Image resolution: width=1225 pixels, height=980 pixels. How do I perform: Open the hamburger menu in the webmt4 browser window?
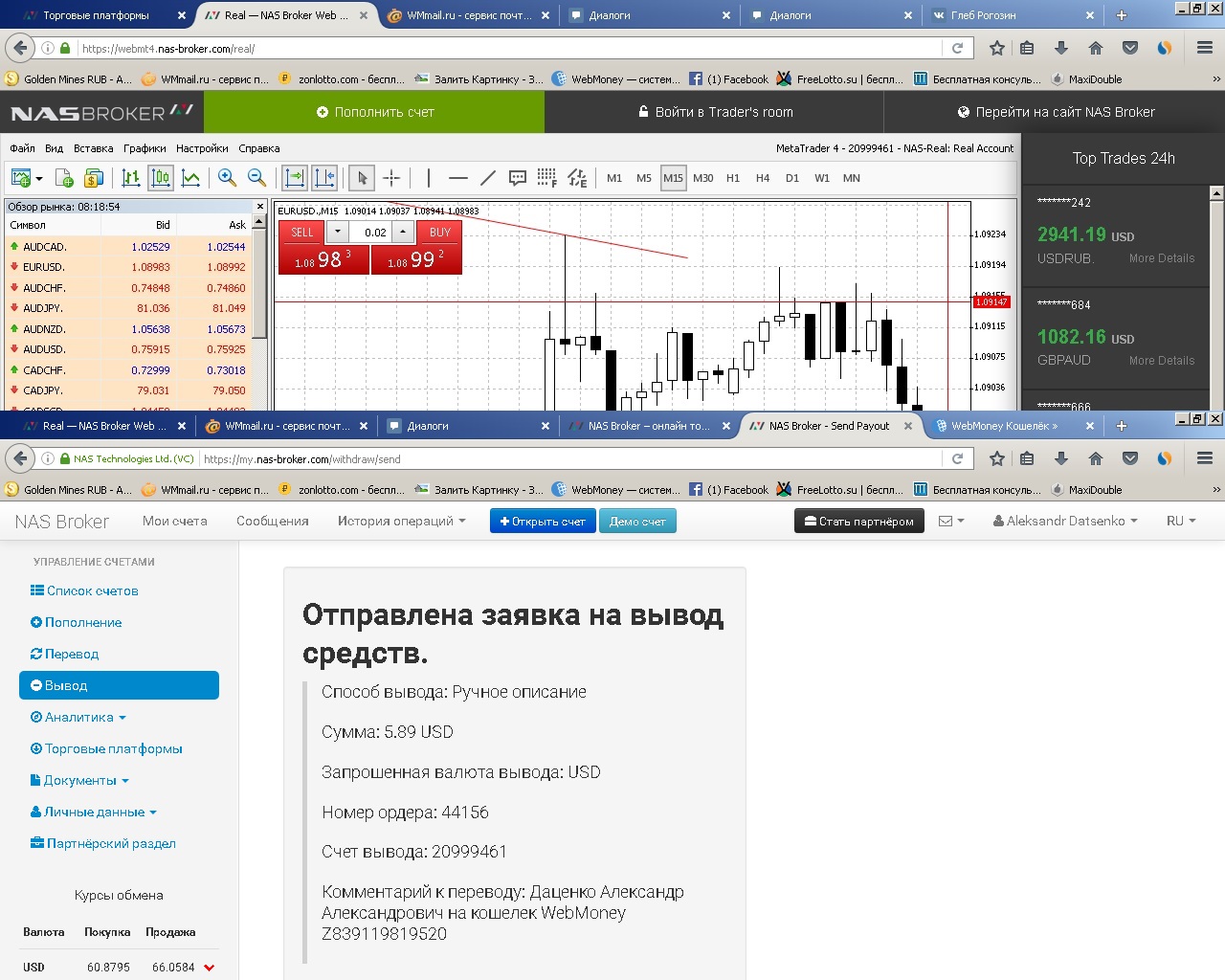coord(1205,48)
